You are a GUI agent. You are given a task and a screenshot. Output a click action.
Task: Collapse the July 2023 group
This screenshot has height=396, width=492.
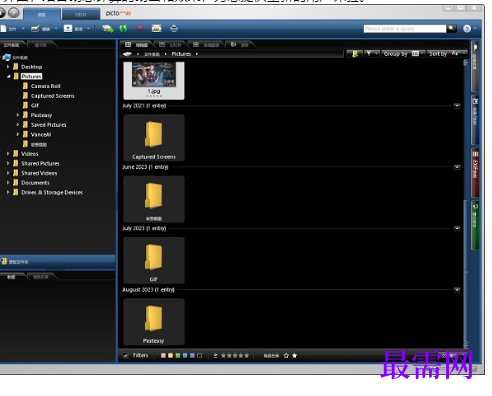pos(457,228)
